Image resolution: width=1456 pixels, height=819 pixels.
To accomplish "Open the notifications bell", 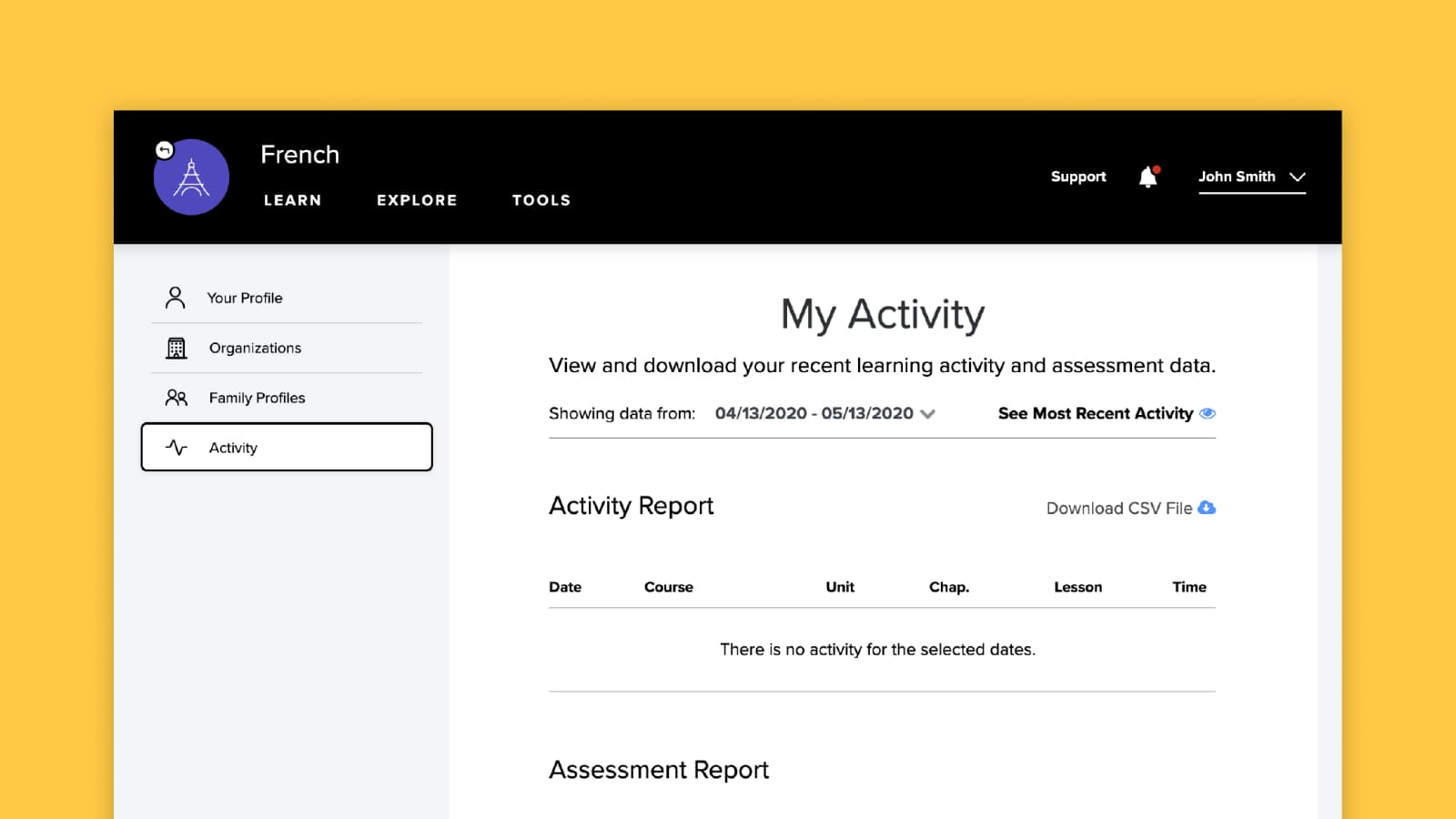I will click(1148, 177).
